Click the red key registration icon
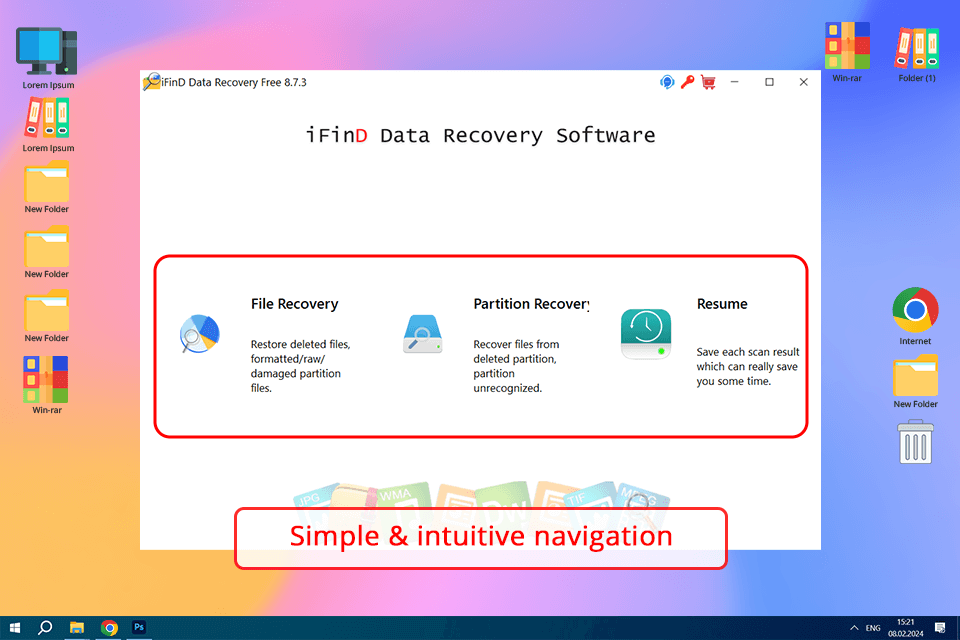The image size is (960, 640). [x=688, y=82]
